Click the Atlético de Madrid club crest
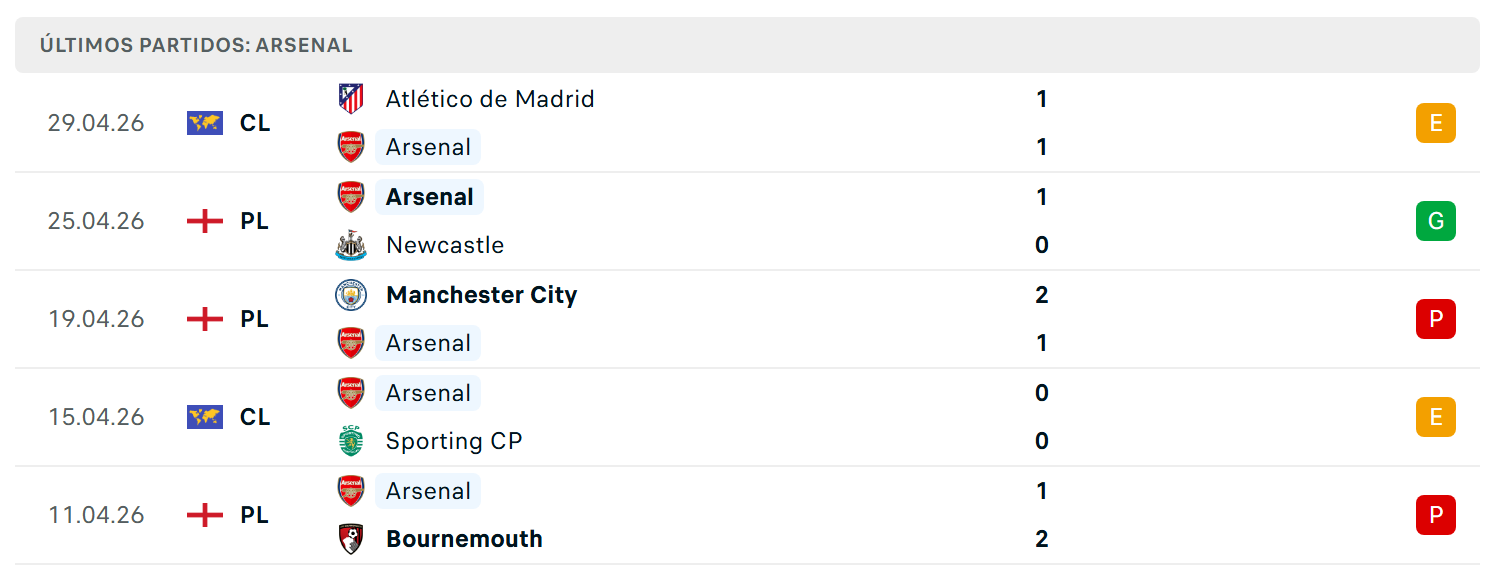1495x586 pixels. click(351, 99)
